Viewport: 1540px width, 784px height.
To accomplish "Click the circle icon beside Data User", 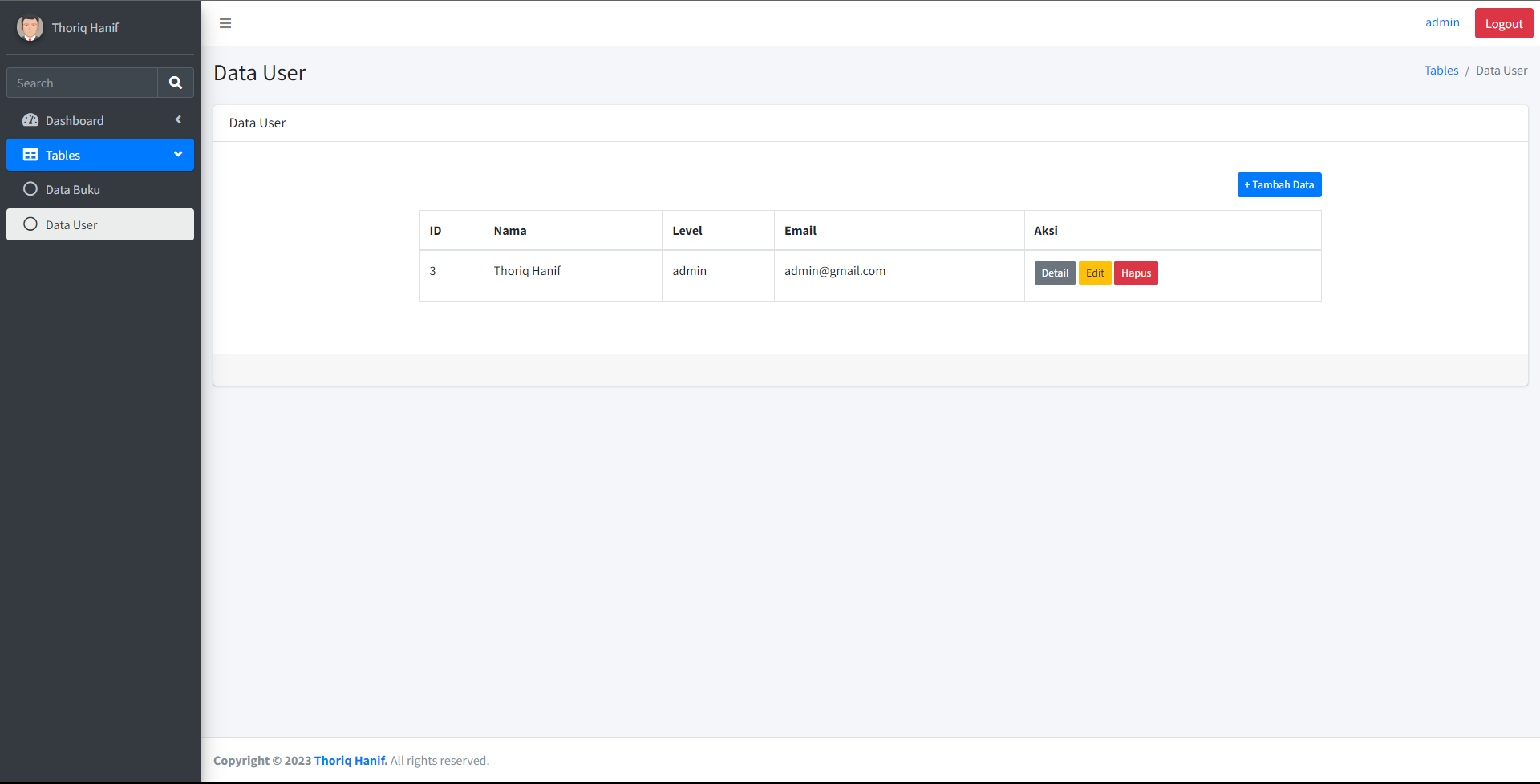I will (30, 224).
